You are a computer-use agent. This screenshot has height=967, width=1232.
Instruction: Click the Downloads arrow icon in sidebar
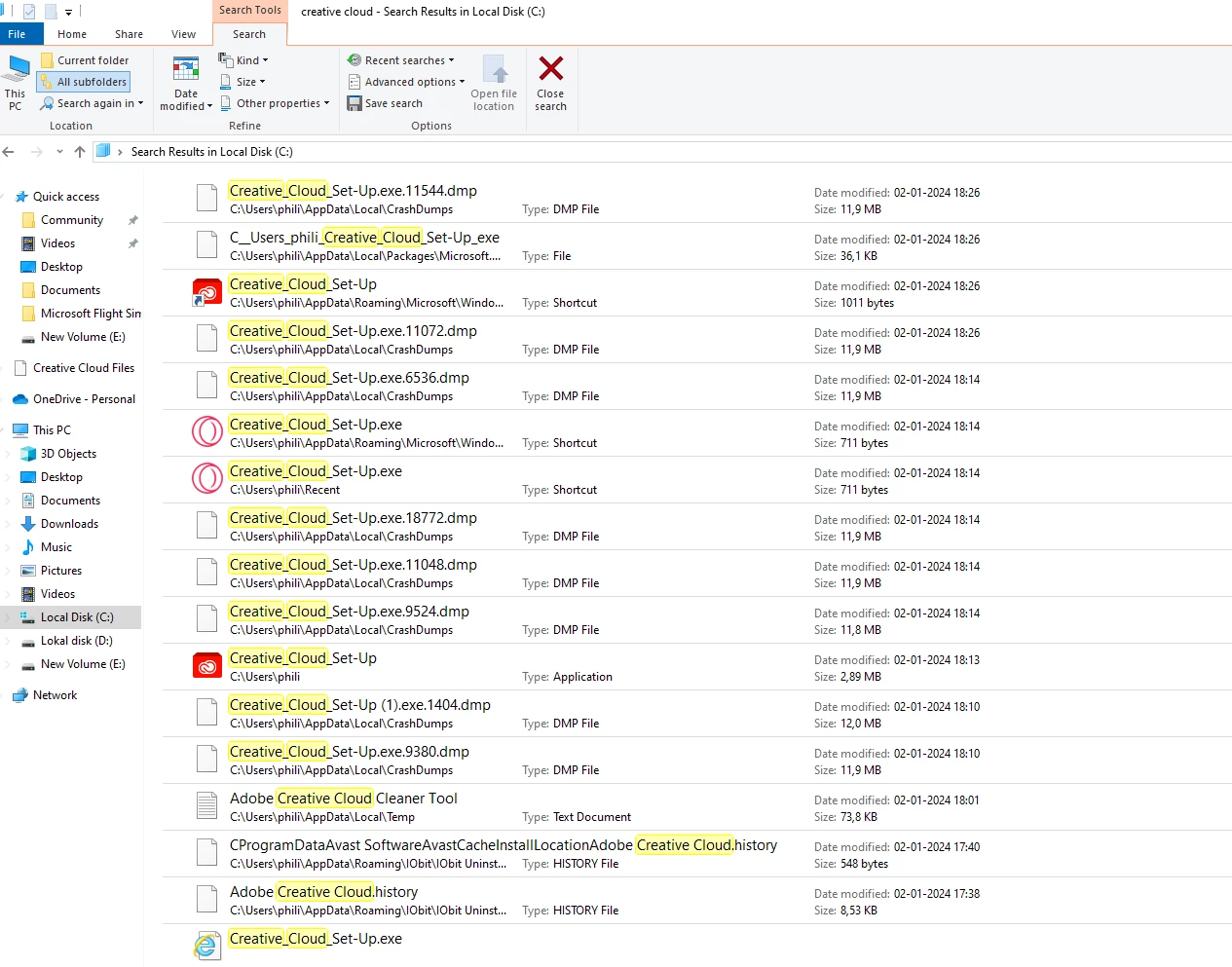click(x=28, y=524)
